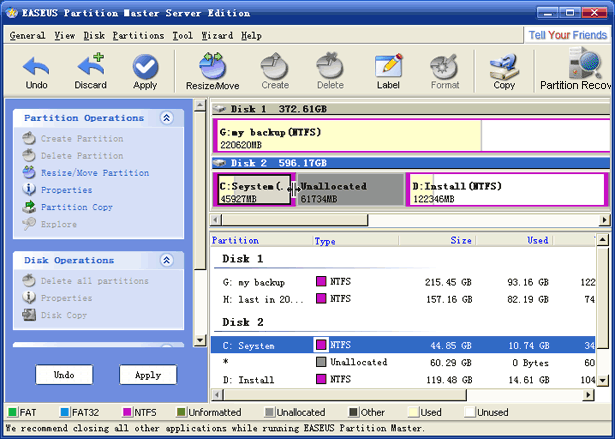Click the NTFS magenta legend swatch
The image size is (615, 439).
(x=128, y=411)
